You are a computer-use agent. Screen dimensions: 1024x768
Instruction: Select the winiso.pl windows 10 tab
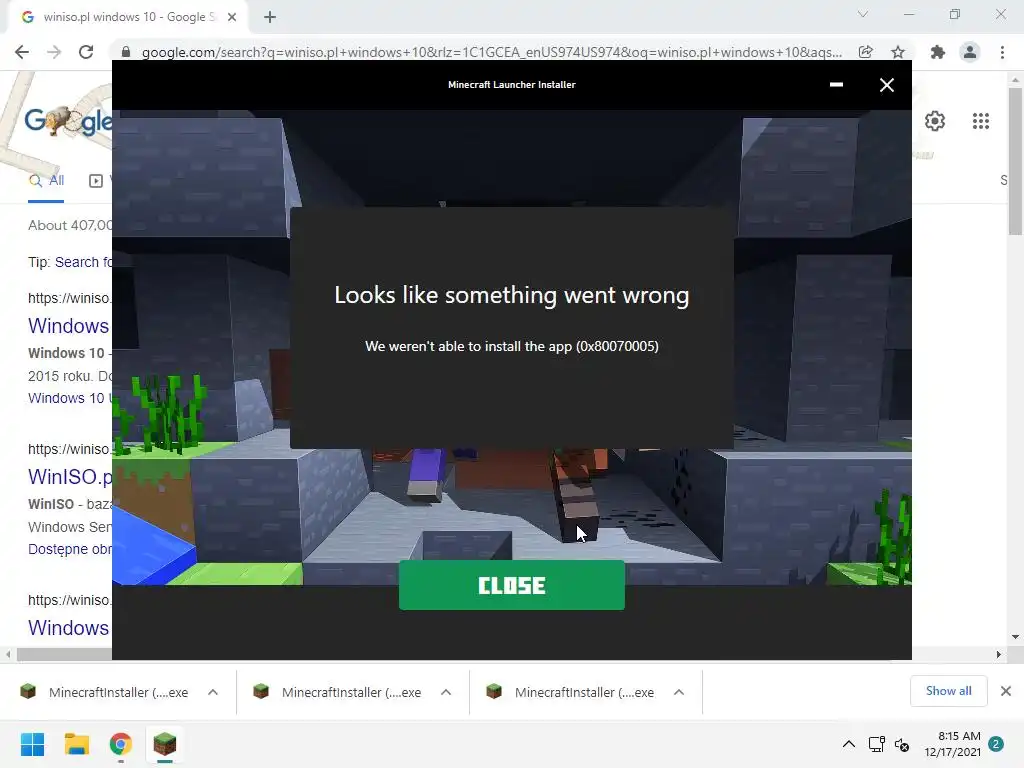[x=128, y=17]
